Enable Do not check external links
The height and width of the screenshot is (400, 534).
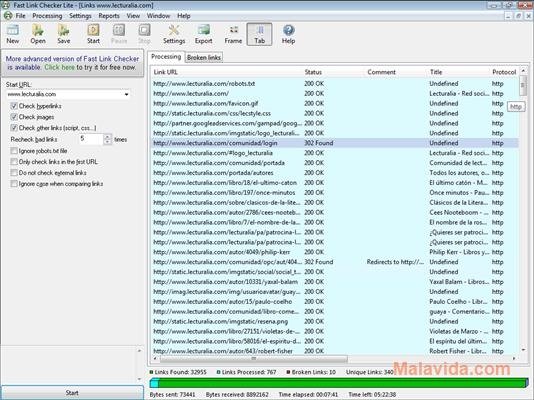point(14,173)
